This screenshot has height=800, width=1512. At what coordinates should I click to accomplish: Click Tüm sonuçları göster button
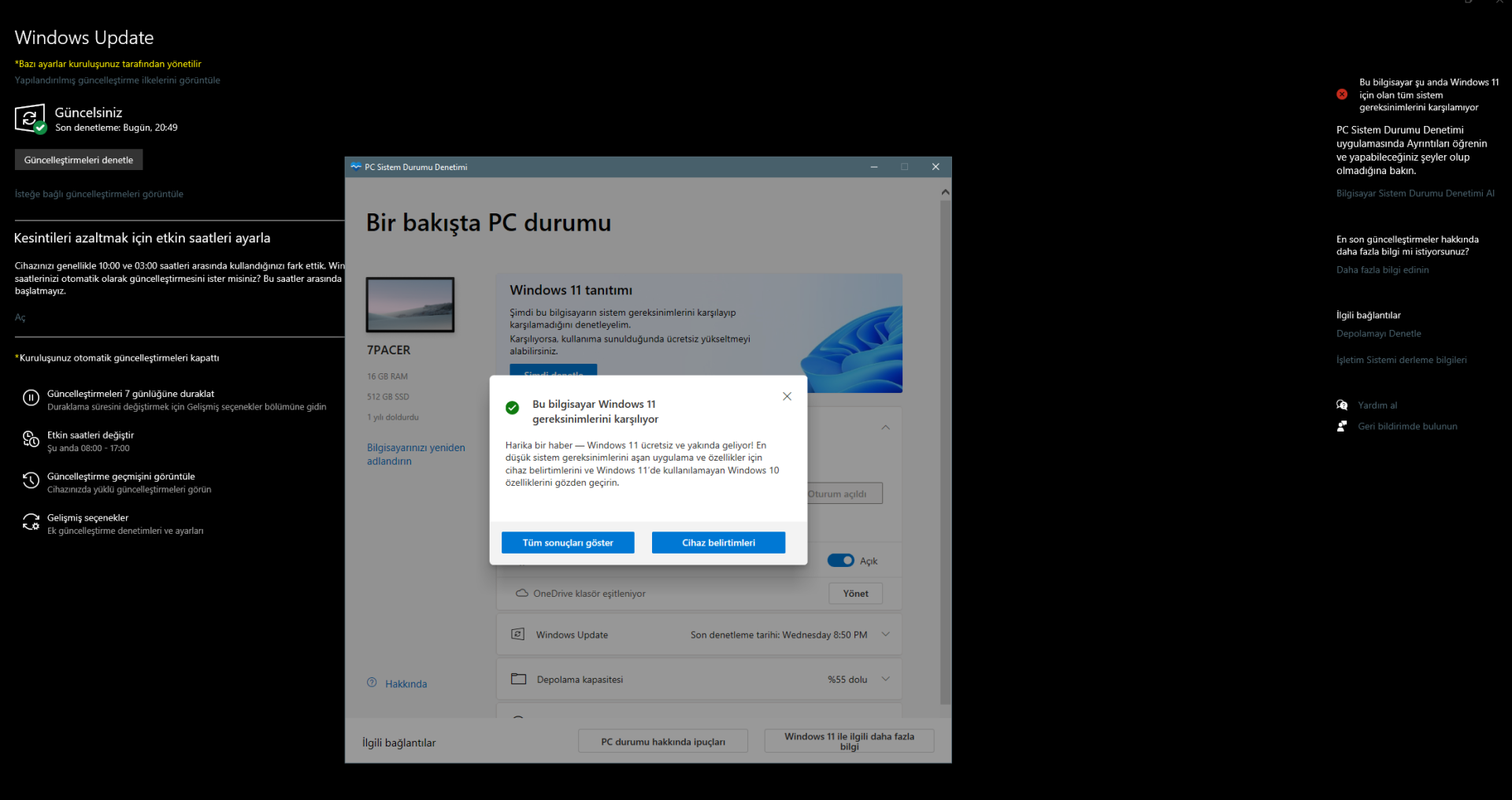point(568,543)
